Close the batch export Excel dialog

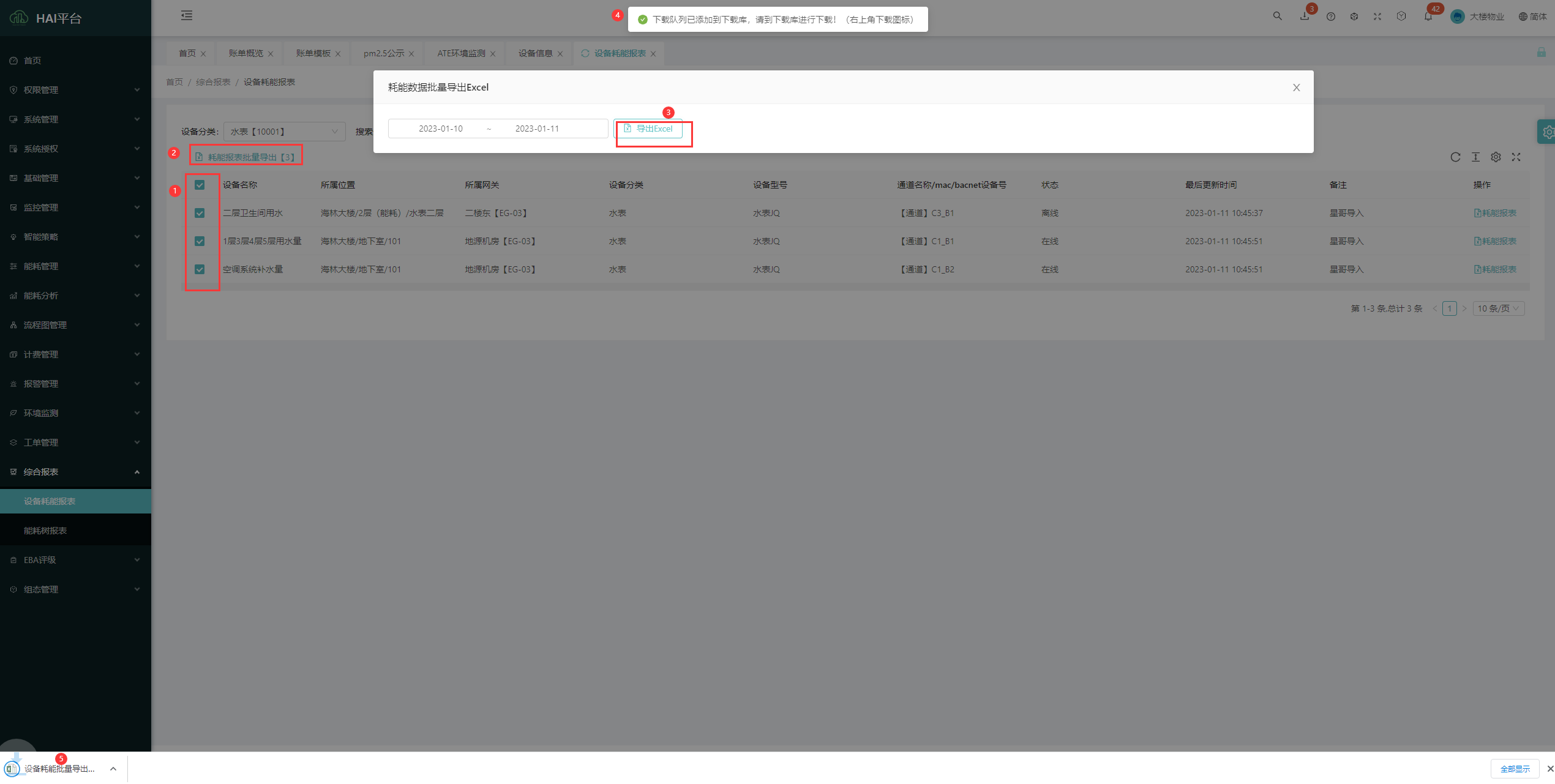pyautogui.click(x=1297, y=88)
